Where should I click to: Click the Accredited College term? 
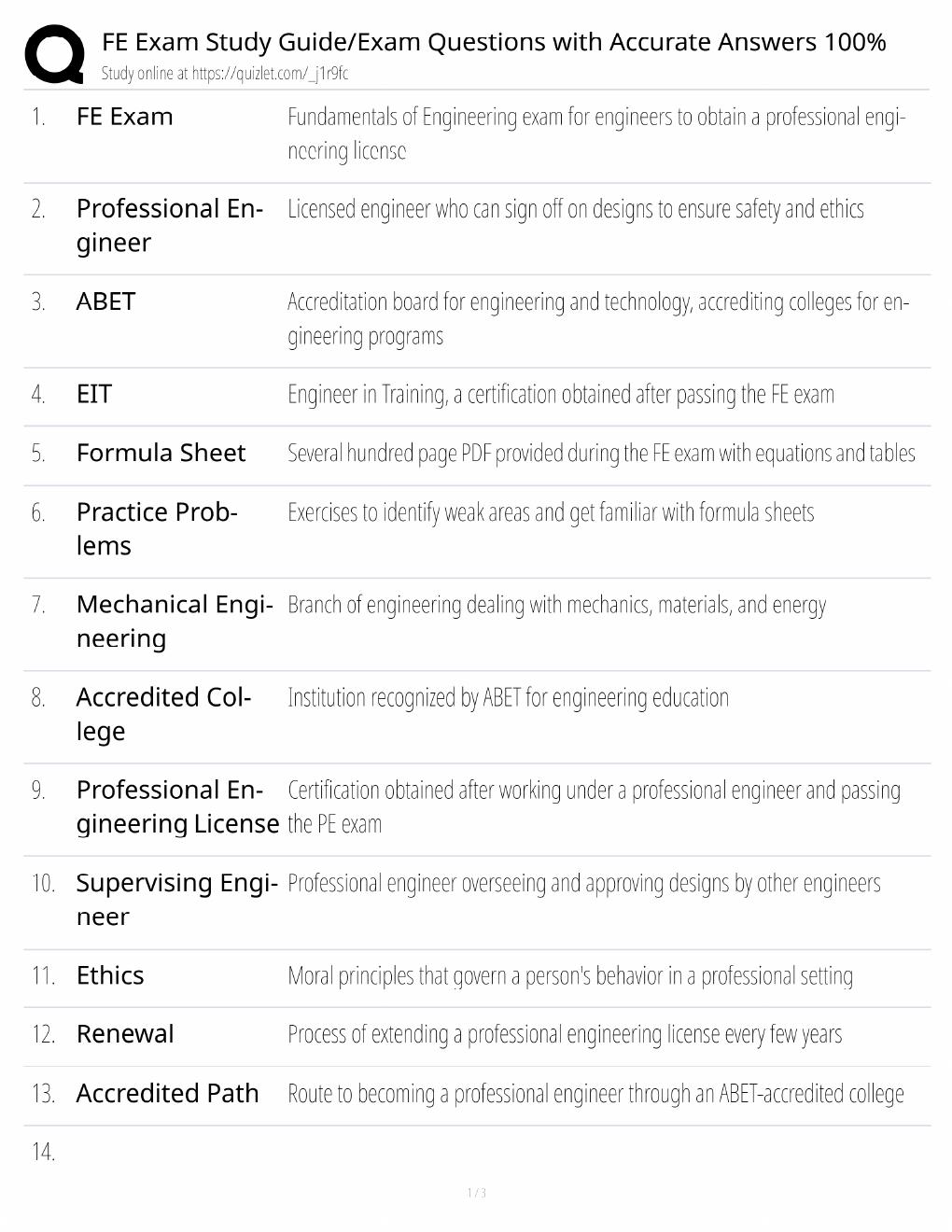pos(163,714)
